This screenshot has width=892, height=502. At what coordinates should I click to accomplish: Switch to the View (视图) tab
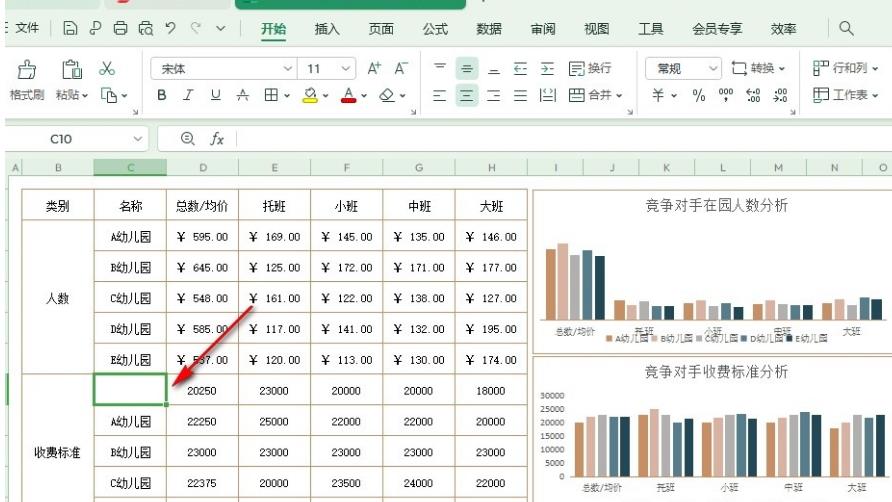(x=597, y=28)
